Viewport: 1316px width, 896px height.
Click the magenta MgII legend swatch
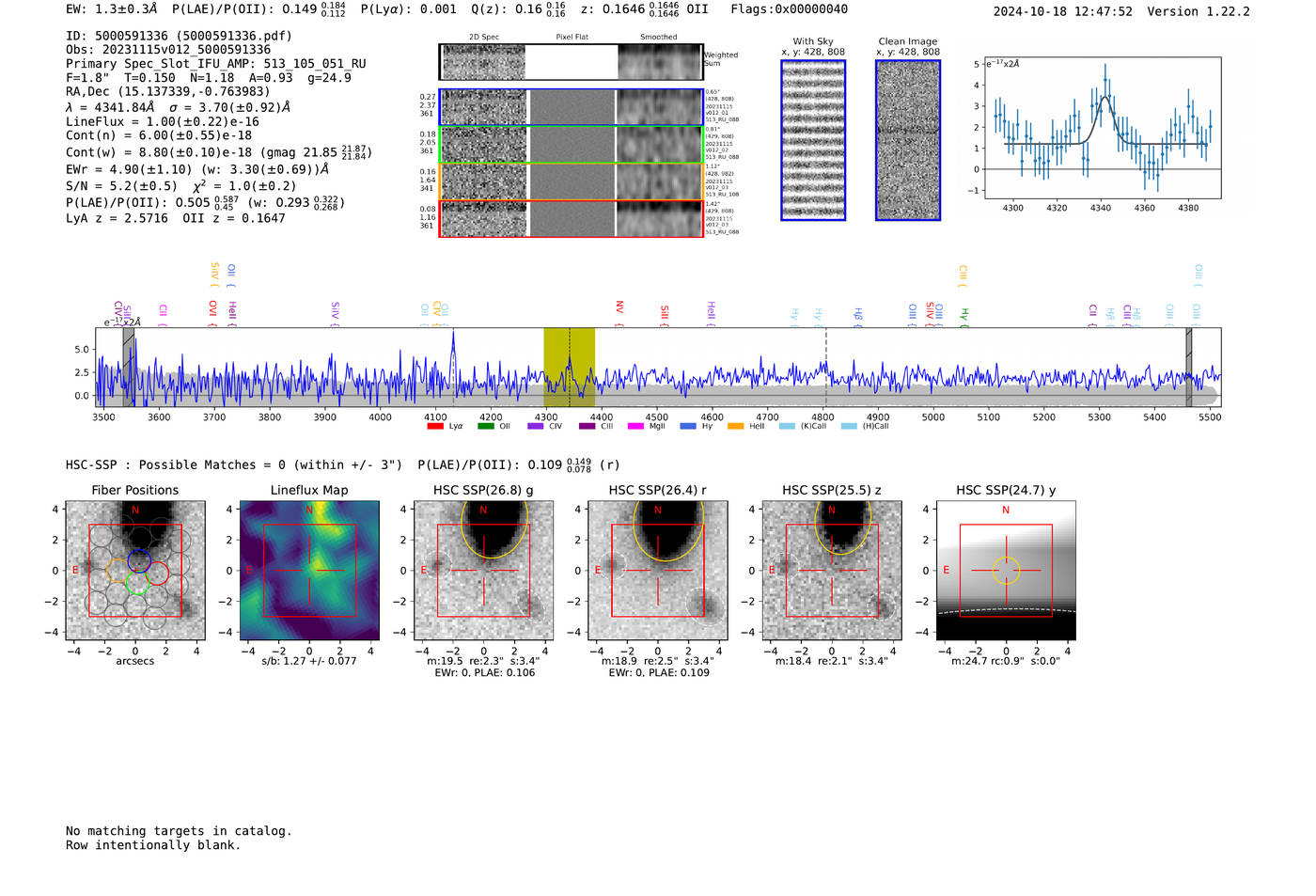[x=635, y=426]
